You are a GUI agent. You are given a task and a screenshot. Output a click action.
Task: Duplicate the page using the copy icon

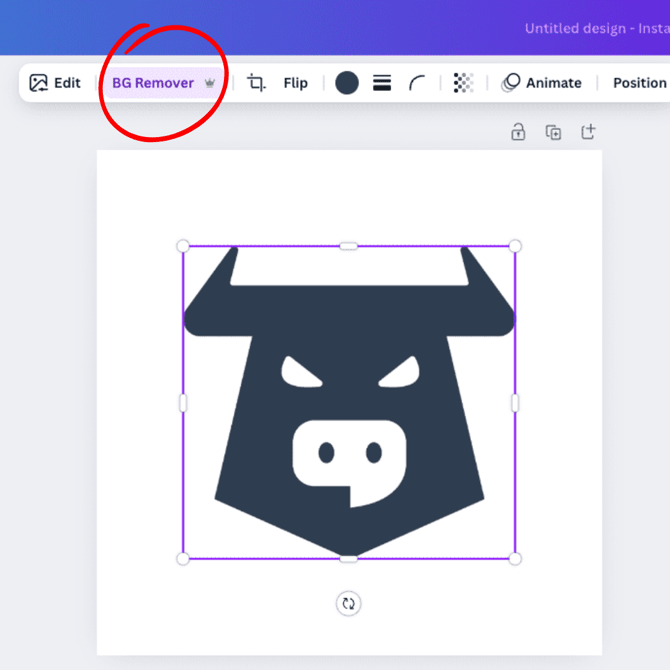coord(553,132)
